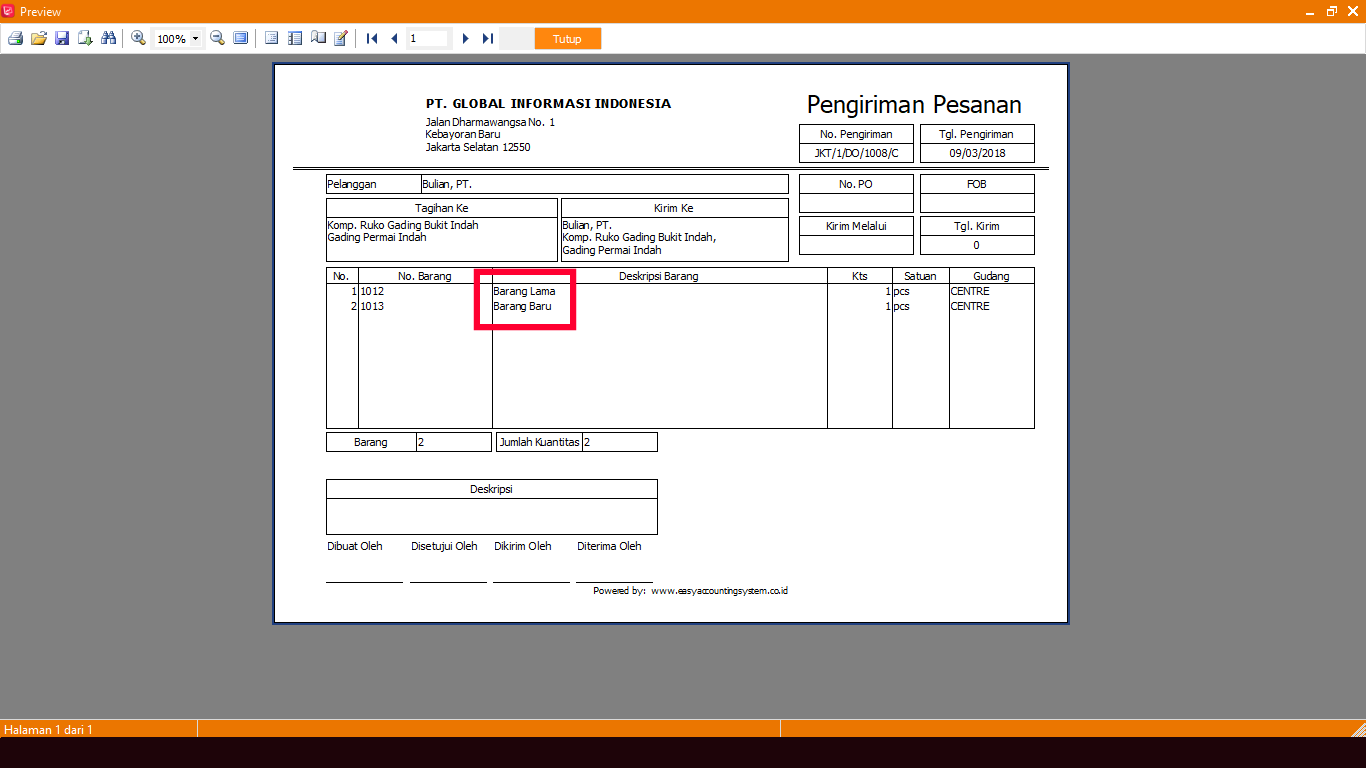Click the 'Jumlah Kuantitas' label
The image size is (1366, 768).
539,442
